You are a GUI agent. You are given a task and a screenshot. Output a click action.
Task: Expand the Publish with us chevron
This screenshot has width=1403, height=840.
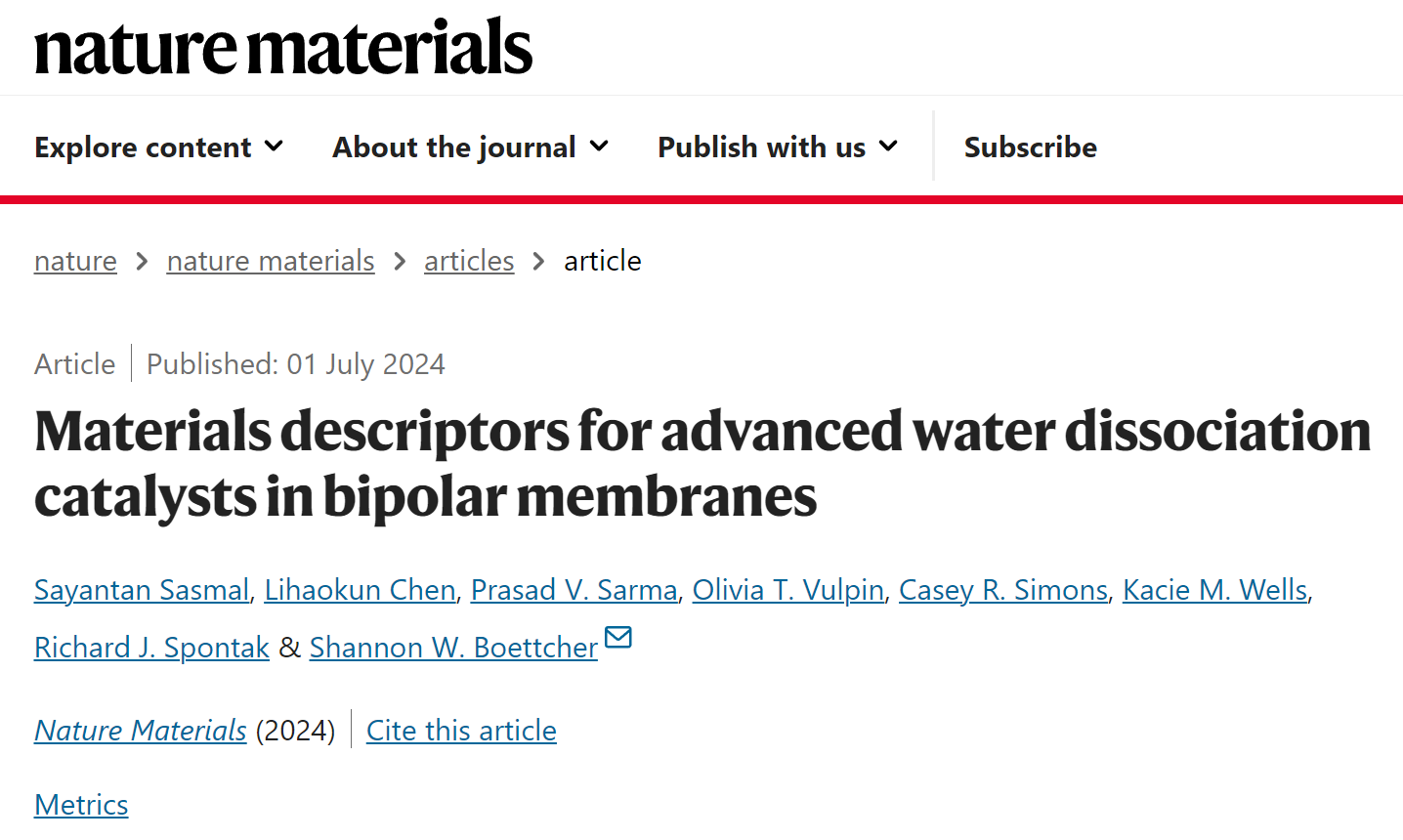tap(888, 147)
